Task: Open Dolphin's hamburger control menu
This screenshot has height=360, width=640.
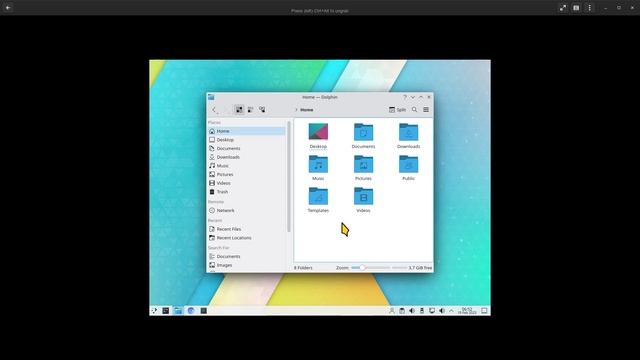Action: coord(426,109)
